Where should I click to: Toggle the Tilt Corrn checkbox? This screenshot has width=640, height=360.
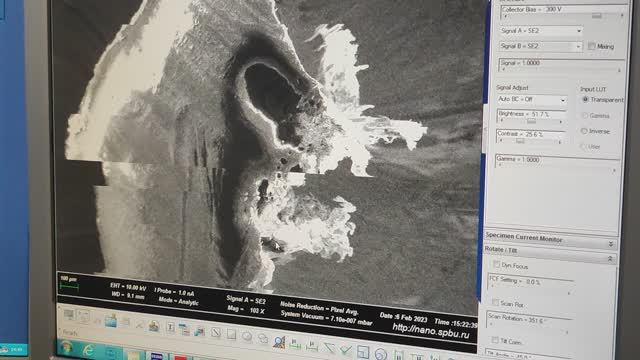[x=495, y=340]
